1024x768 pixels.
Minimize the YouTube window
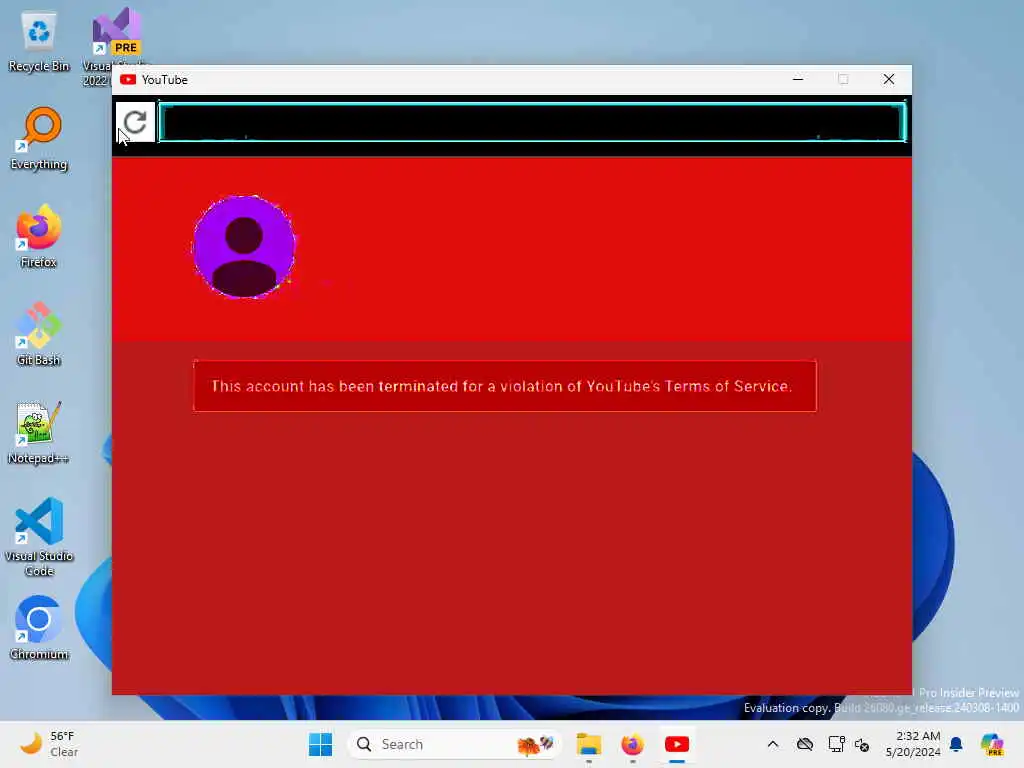[797, 79]
